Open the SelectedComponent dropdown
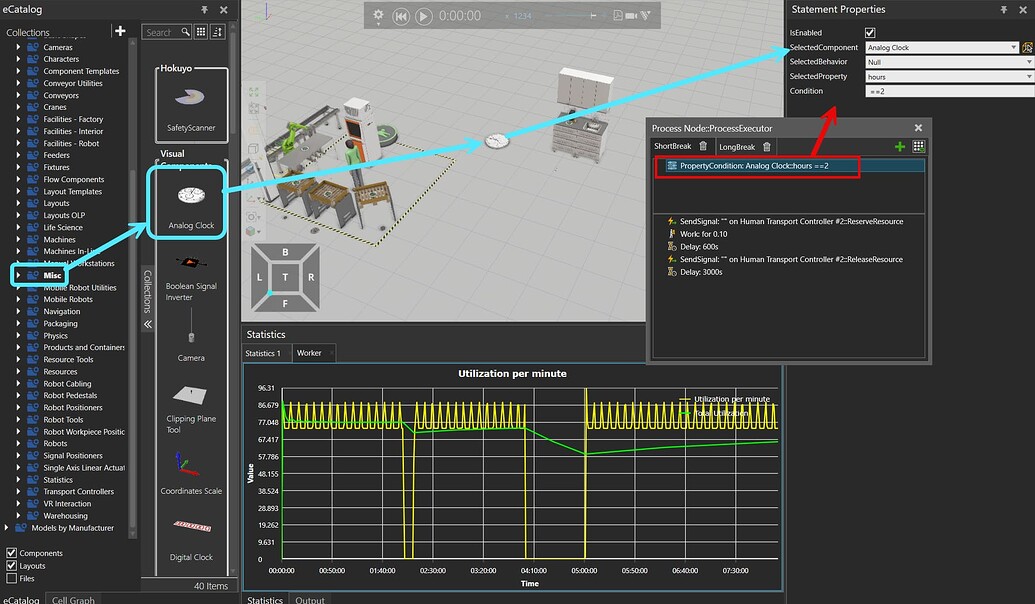 [1013, 47]
